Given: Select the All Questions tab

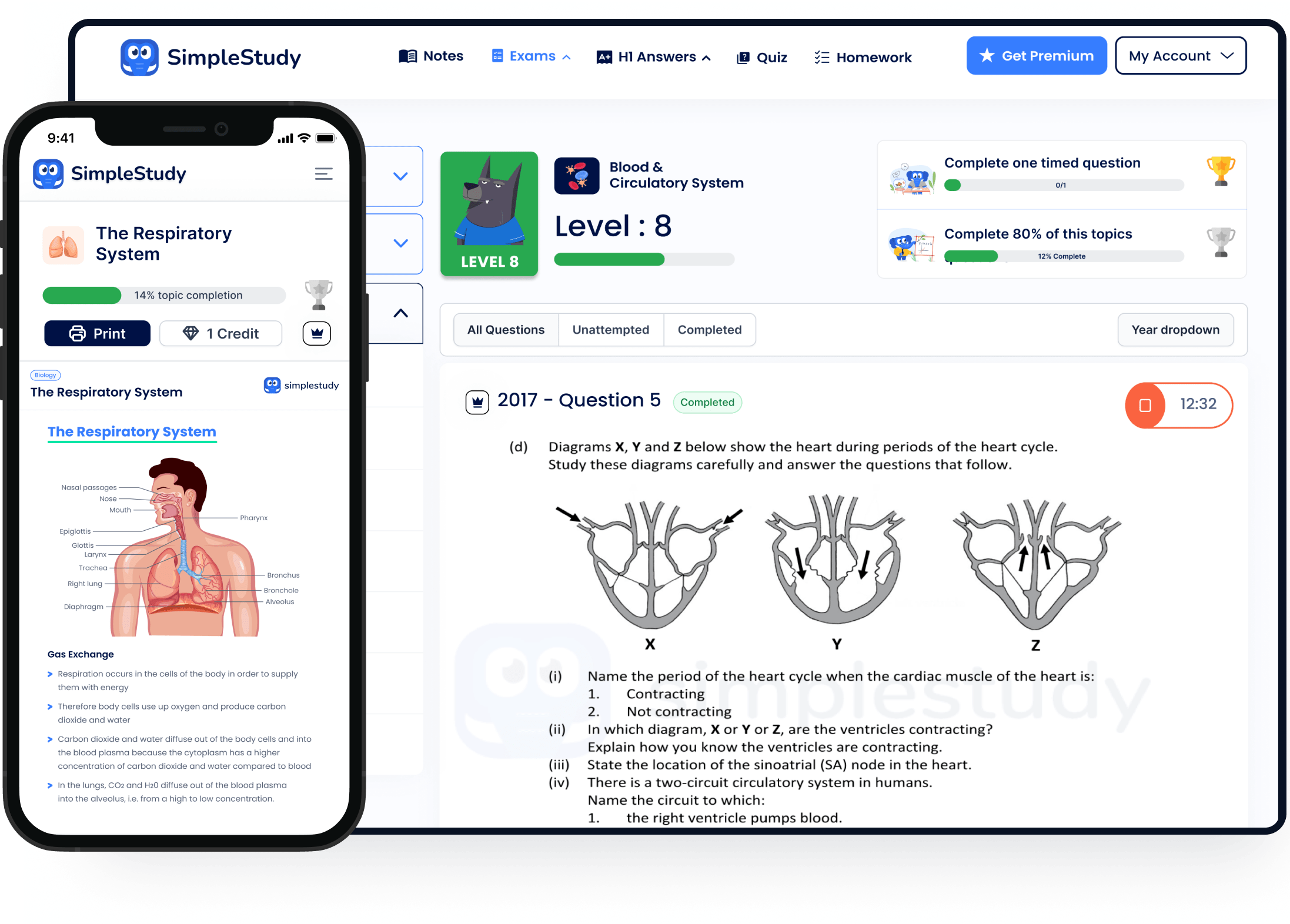Looking at the screenshot, I should [506, 330].
